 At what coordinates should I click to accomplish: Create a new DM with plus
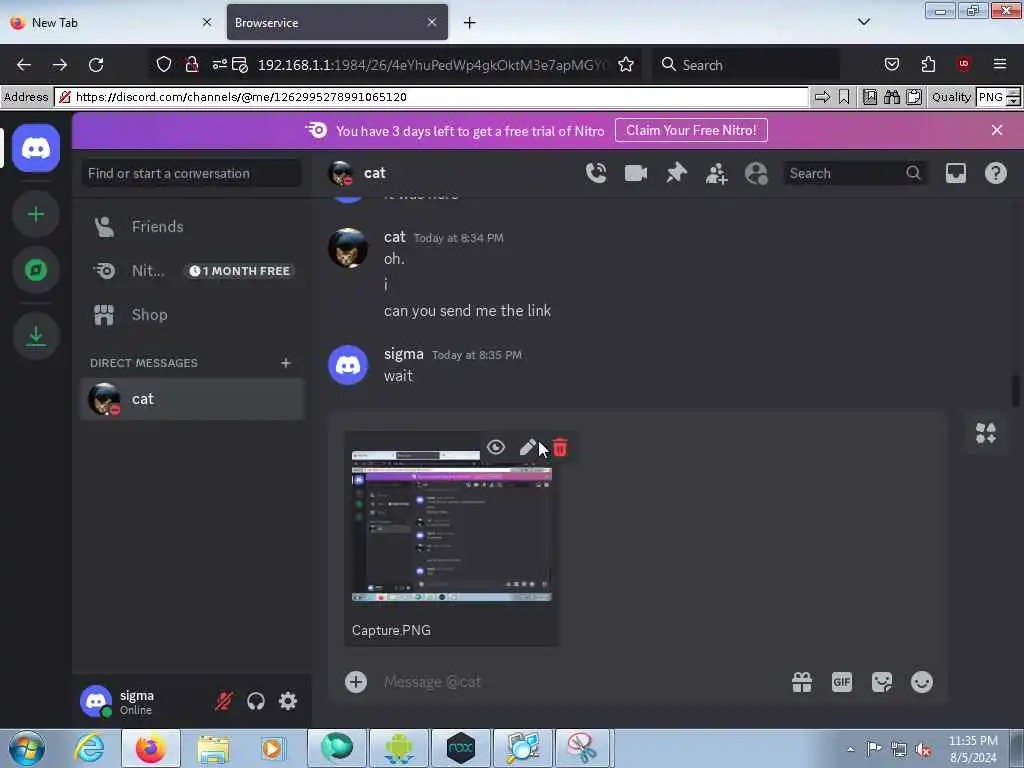point(285,362)
